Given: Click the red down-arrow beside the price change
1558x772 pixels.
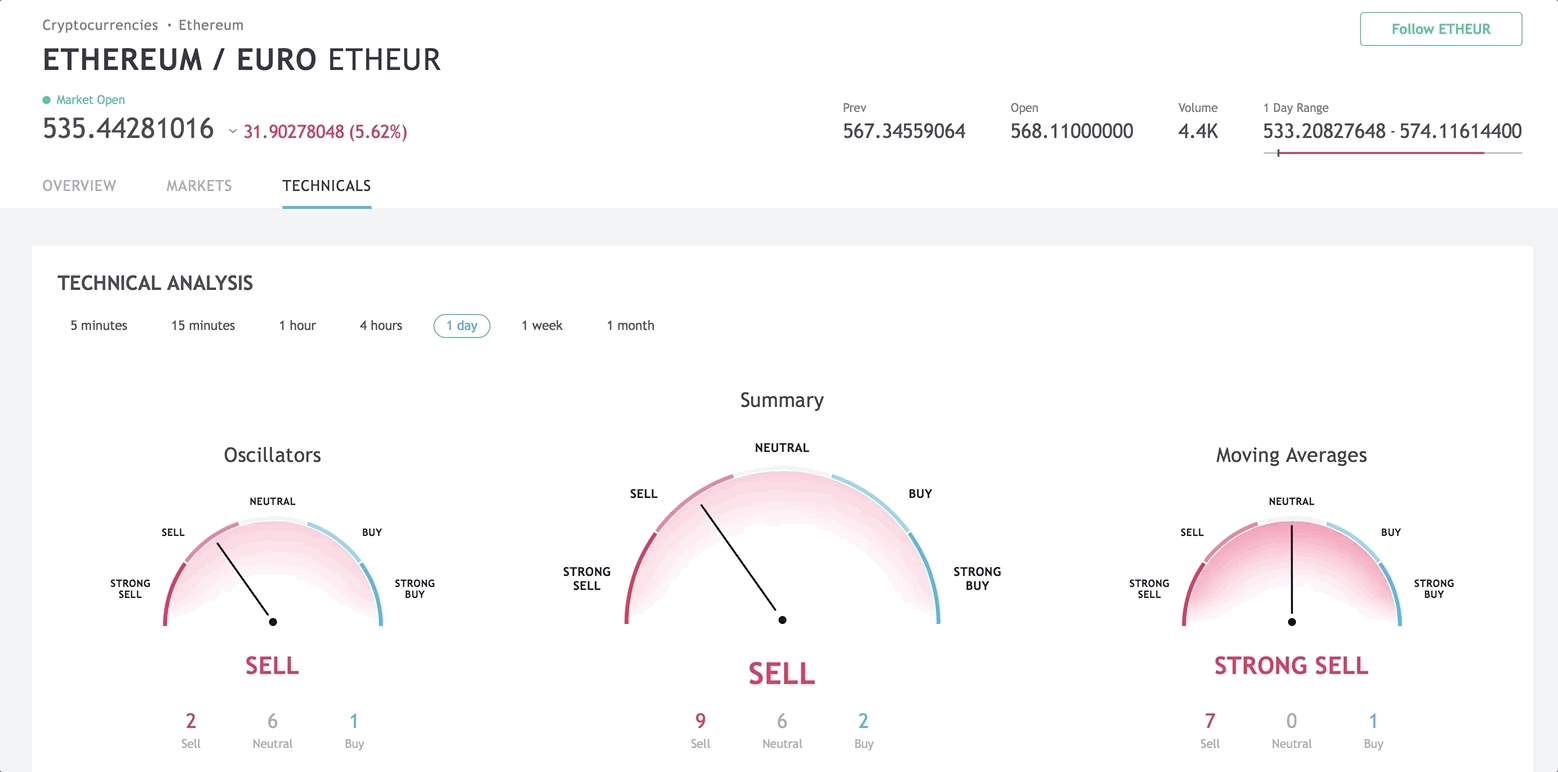Looking at the screenshot, I should pos(233,132).
